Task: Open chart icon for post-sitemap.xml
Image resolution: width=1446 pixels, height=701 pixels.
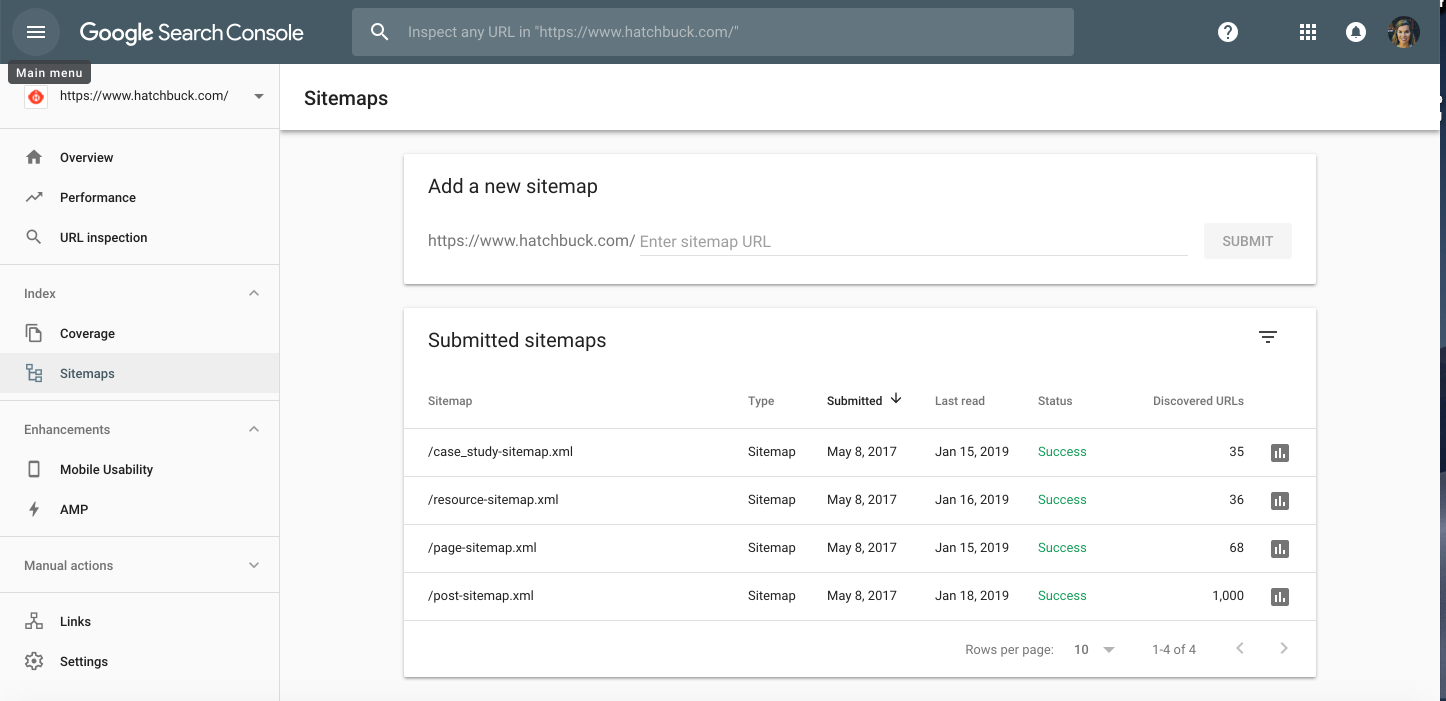Action: pos(1279,597)
